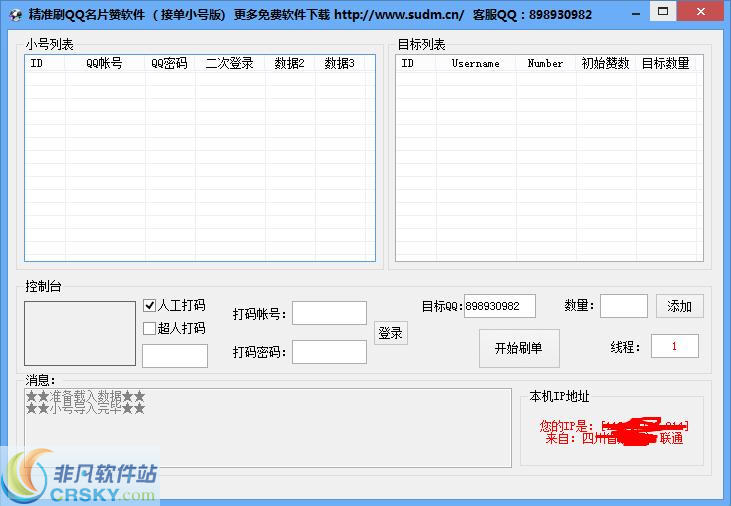Screen dimensions: 731x506
Task: Click the captcha image preview box
Action: point(80,333)
